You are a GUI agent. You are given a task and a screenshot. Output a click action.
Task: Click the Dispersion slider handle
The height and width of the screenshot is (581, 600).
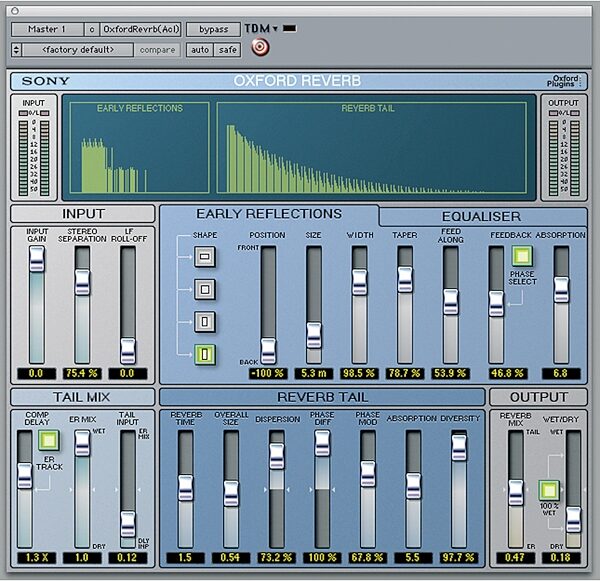pyautogui.click(x=277, y=456)
